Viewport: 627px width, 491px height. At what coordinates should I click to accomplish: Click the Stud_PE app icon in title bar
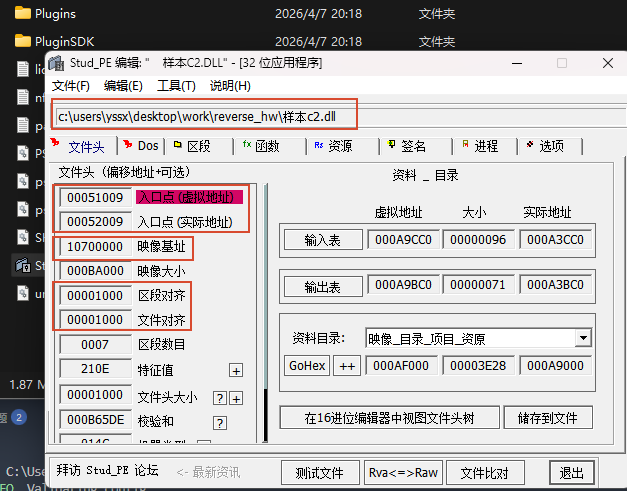(x=56, y=63)
